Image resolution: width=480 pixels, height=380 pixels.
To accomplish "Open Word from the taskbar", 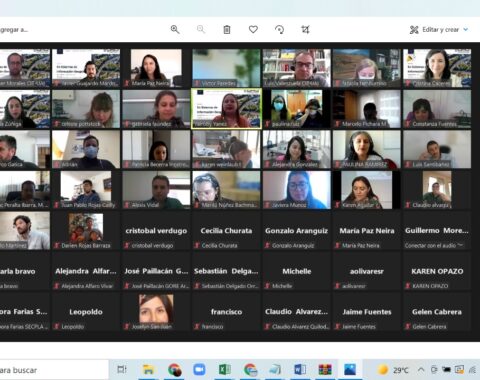I will 300,369.
